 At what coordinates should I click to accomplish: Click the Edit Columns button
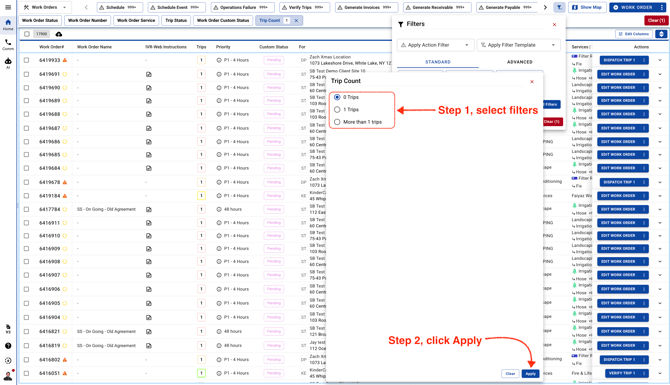(x=634, y=34)
